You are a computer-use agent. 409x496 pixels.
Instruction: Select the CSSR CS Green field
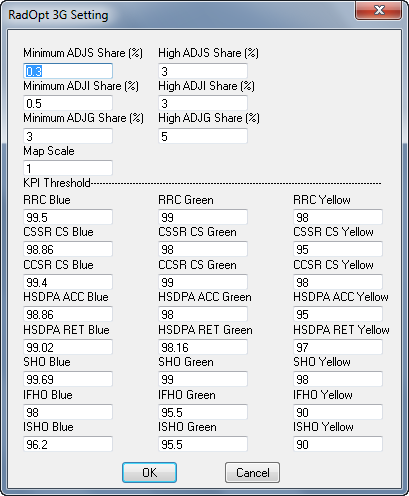tap(203, 249)
